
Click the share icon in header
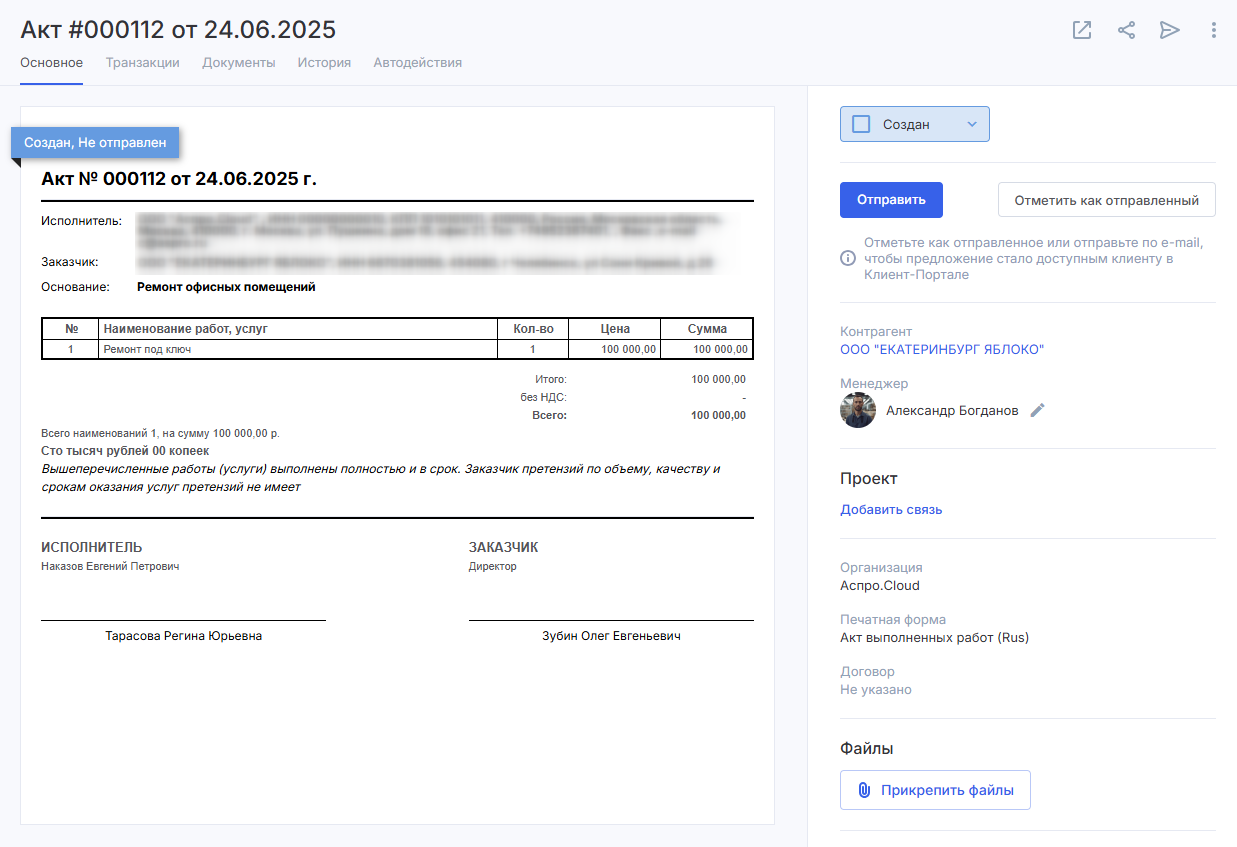1126,30
